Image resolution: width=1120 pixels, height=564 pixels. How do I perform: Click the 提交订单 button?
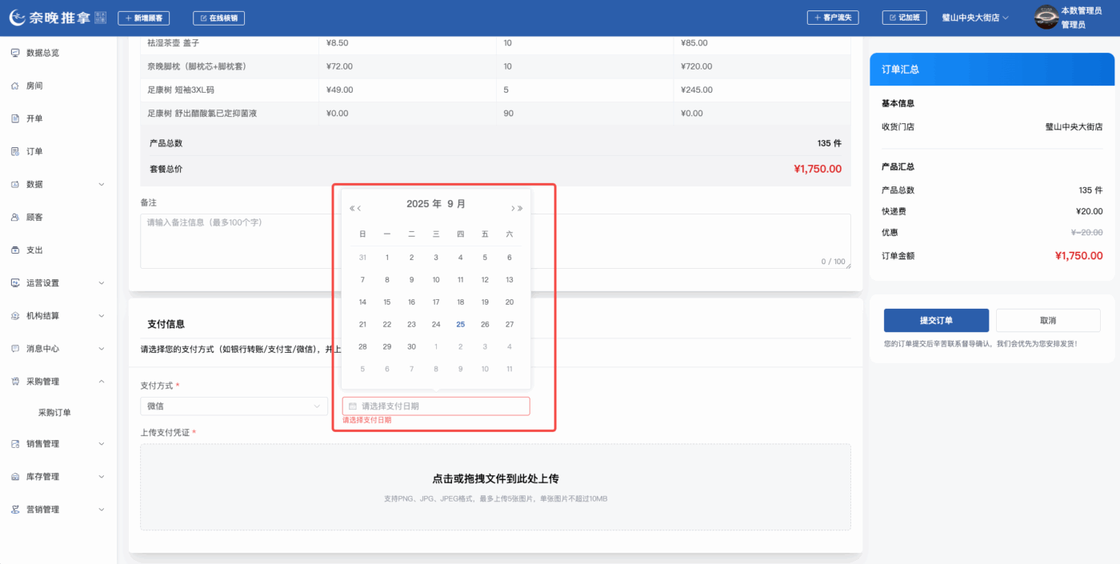pyautogui.click(x=936, y=320)
